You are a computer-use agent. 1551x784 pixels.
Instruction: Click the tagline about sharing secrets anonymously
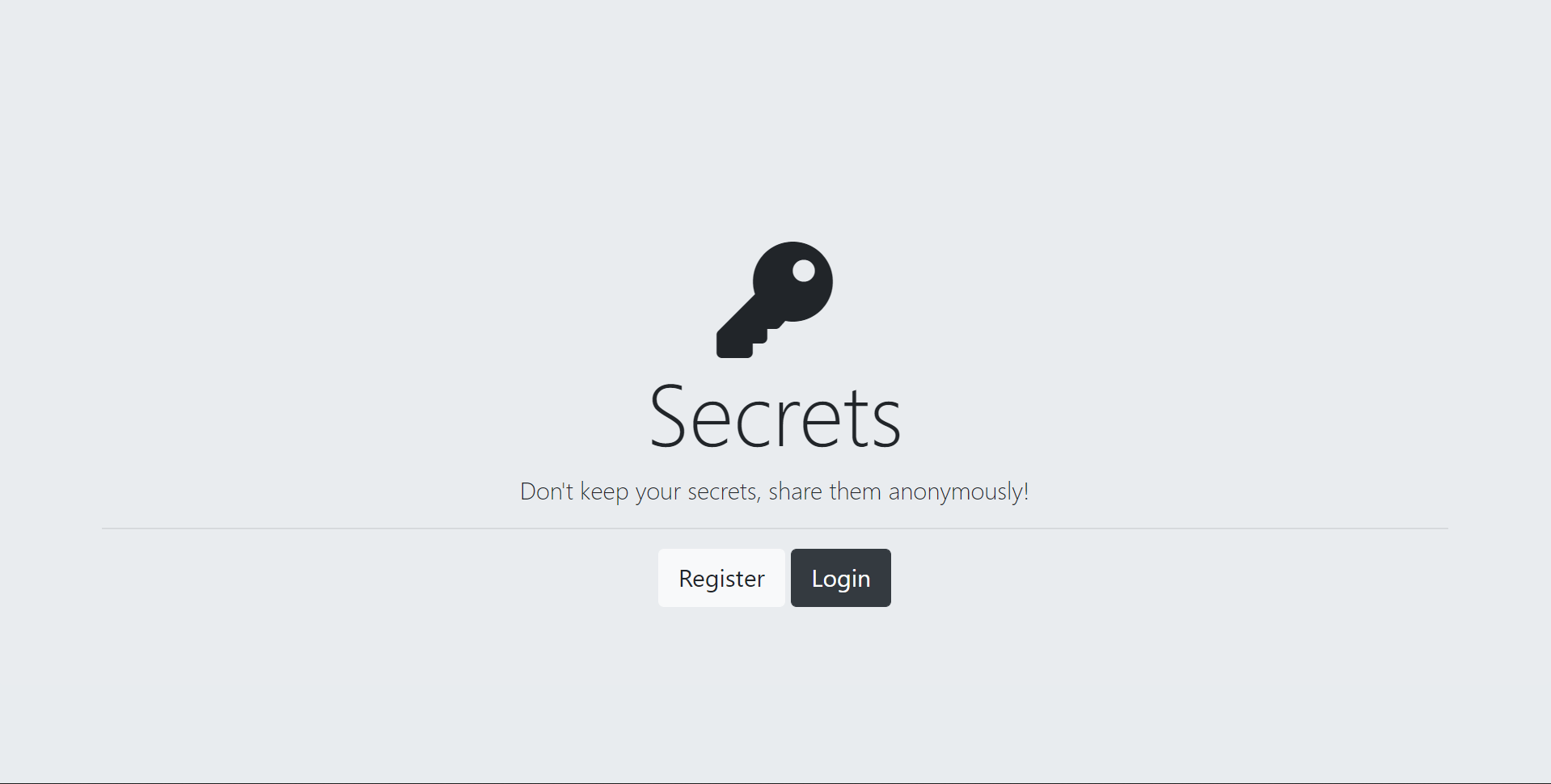coord(775,491)
